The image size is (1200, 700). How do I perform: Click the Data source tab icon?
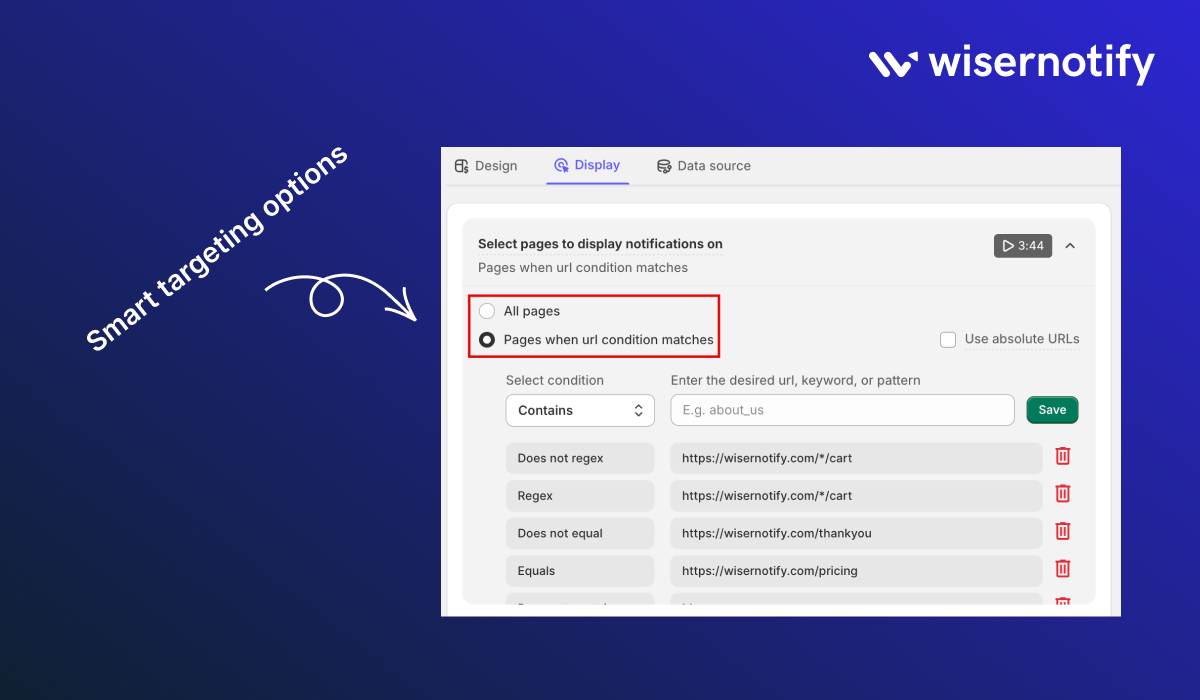click(x=664, y=166)
